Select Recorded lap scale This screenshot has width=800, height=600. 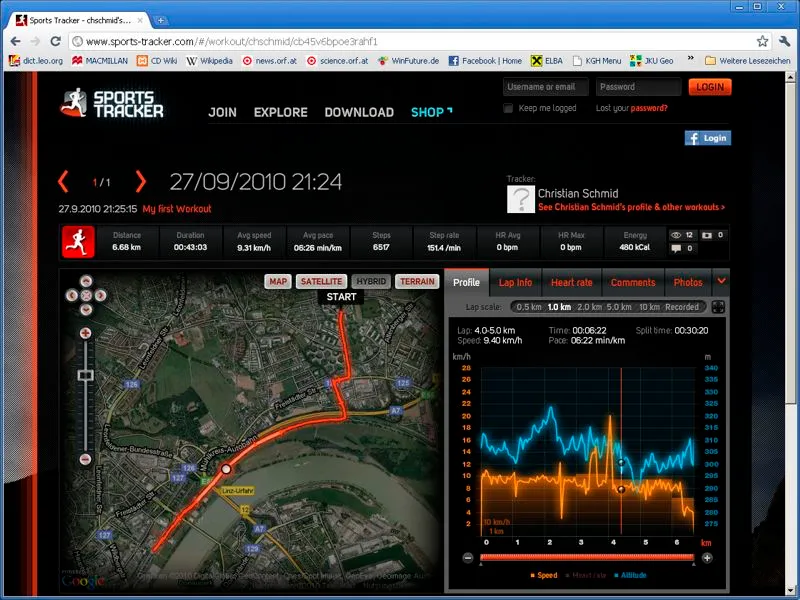[682, 307]
